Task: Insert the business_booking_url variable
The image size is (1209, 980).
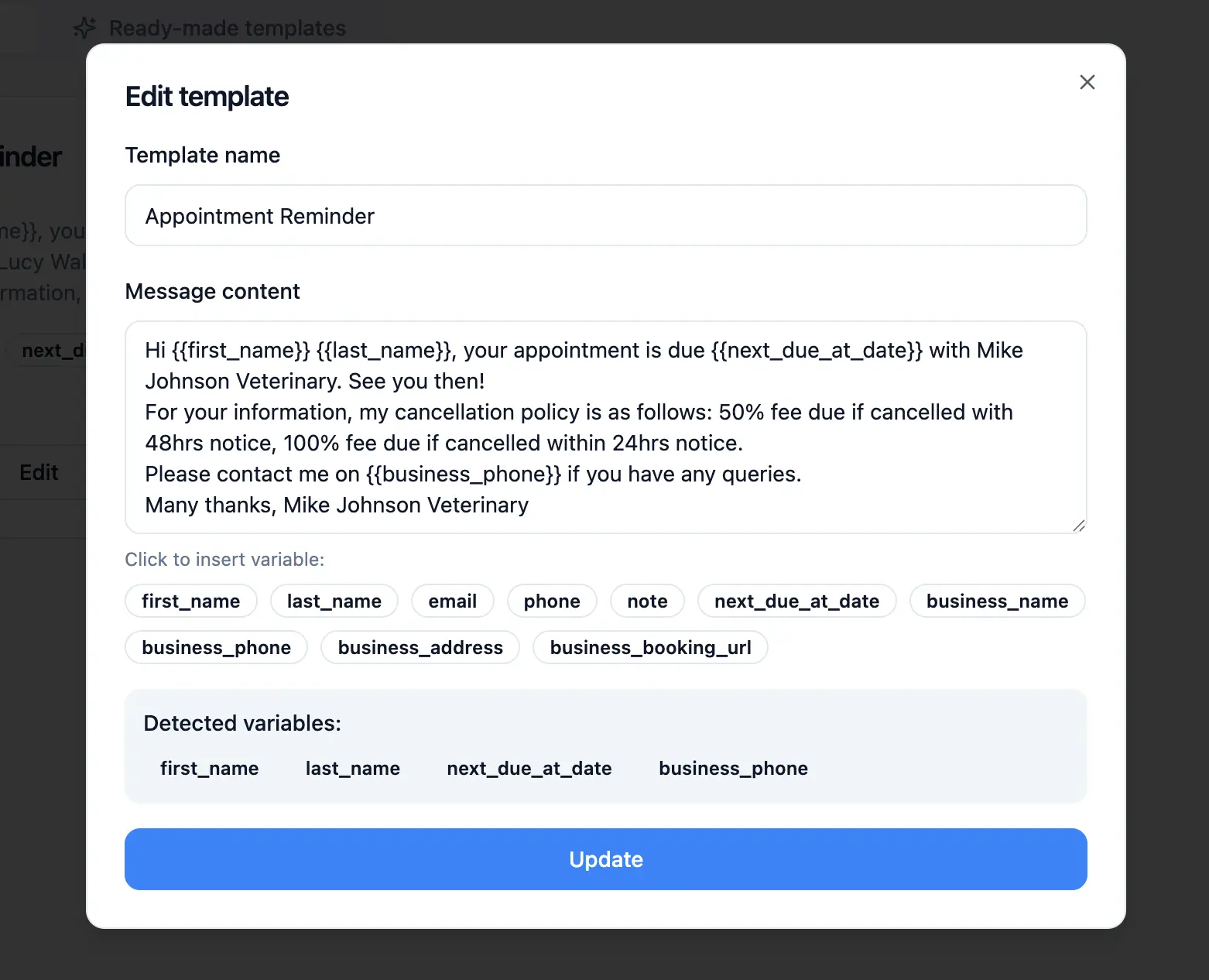Action: 650,647
